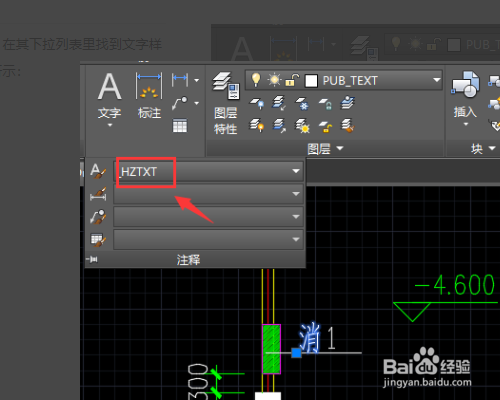Toggle PUB_TEXT layer freeze sun icon
This screenshot has width=500, height=400.
(x=274, y=80)
